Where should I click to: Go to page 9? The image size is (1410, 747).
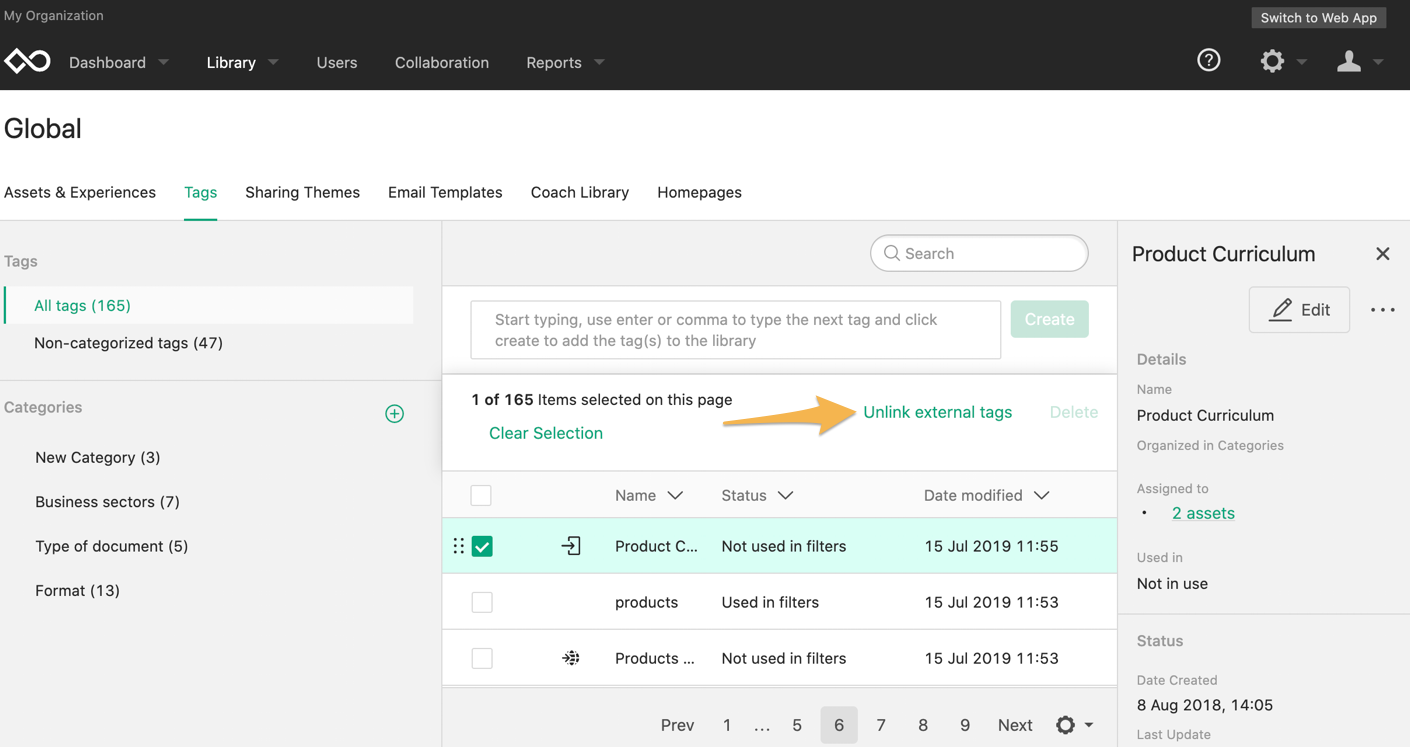[x=965, y=725]
